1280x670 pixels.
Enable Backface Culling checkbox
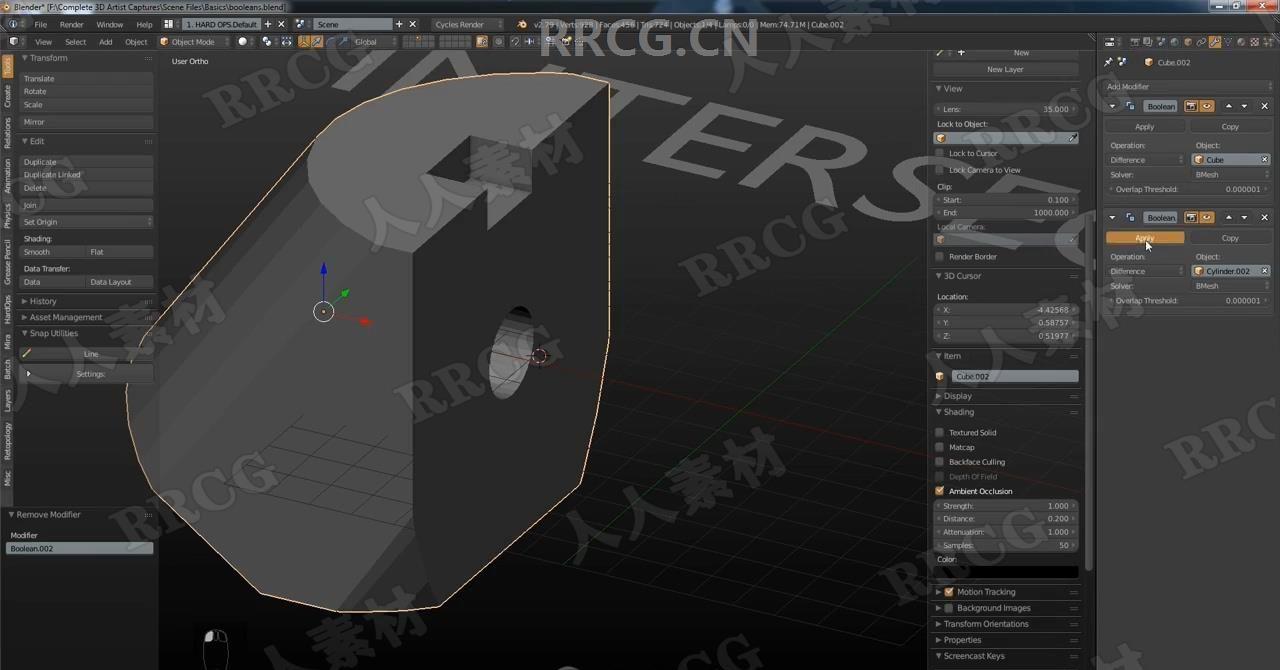click(x=940, y=462)
